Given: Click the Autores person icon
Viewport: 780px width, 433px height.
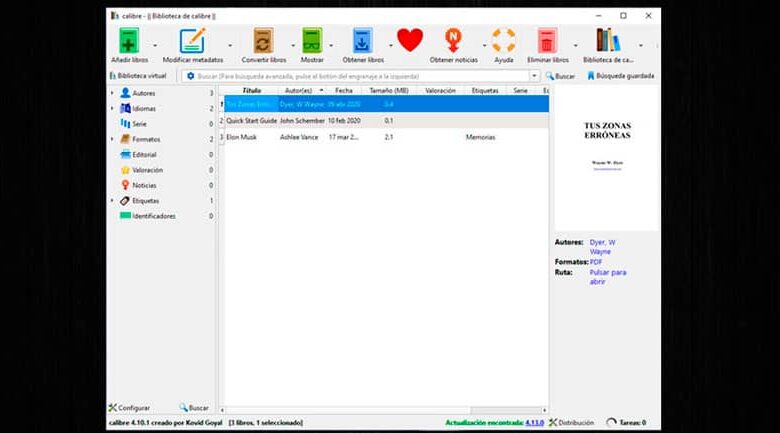Looking at the screenshot, I should pos(125,93).
